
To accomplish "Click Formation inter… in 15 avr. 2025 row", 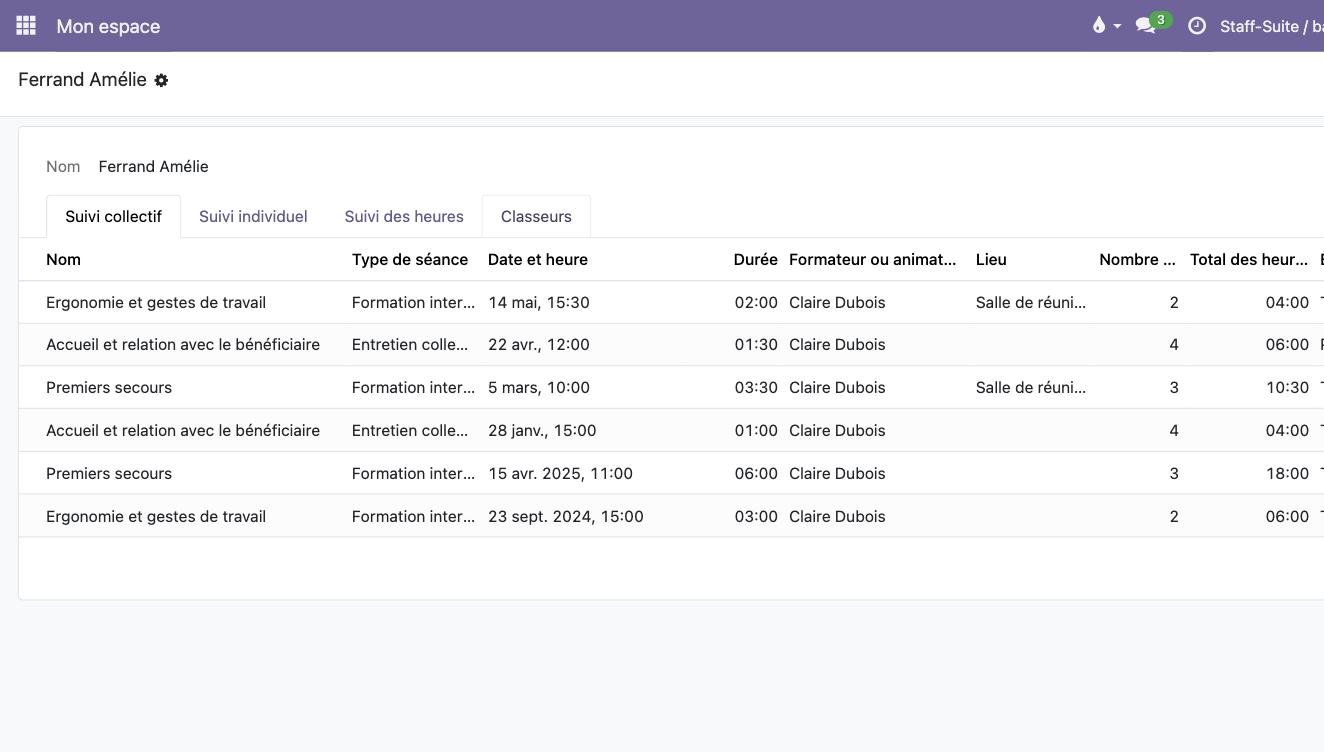I will pyautogui.click(x=413, y=473).
